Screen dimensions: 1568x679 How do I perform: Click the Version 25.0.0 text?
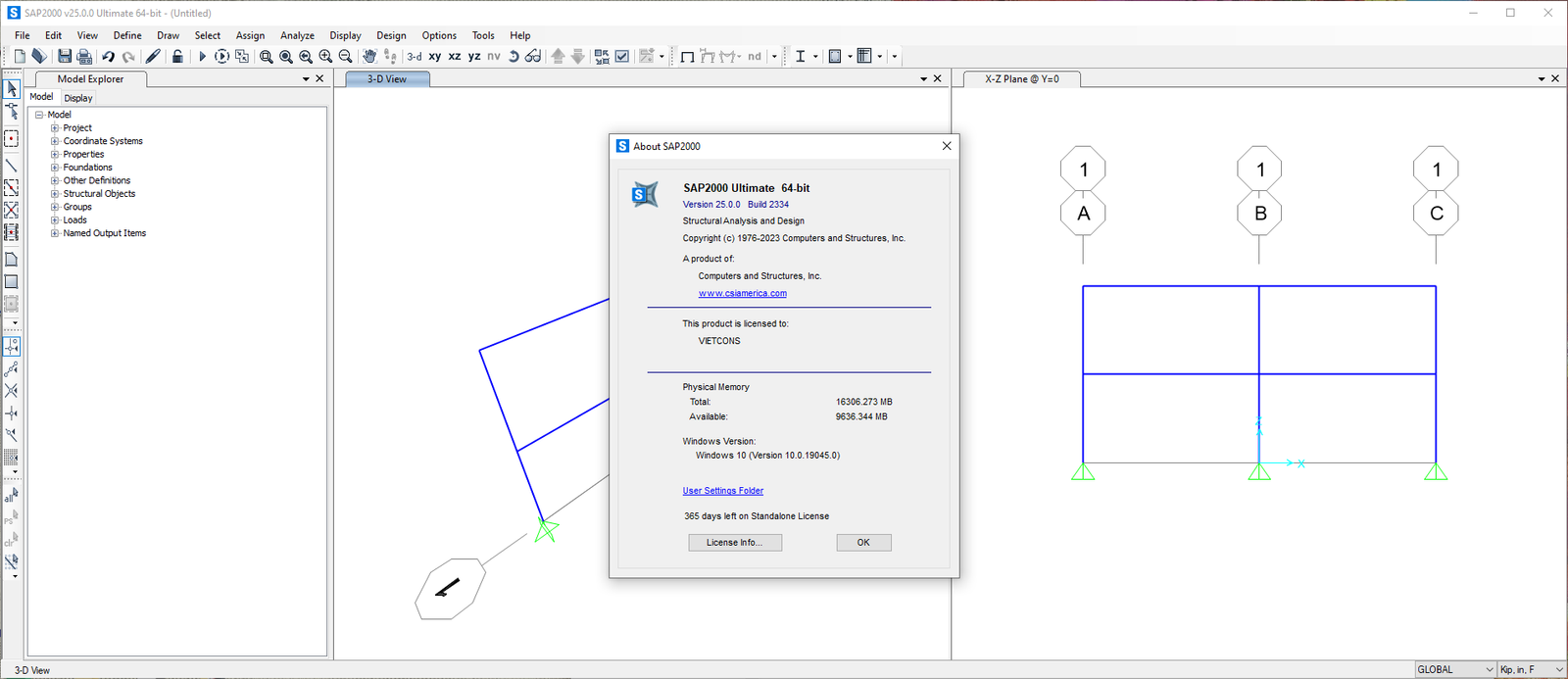pyautogui.click(x=711, y=205)
